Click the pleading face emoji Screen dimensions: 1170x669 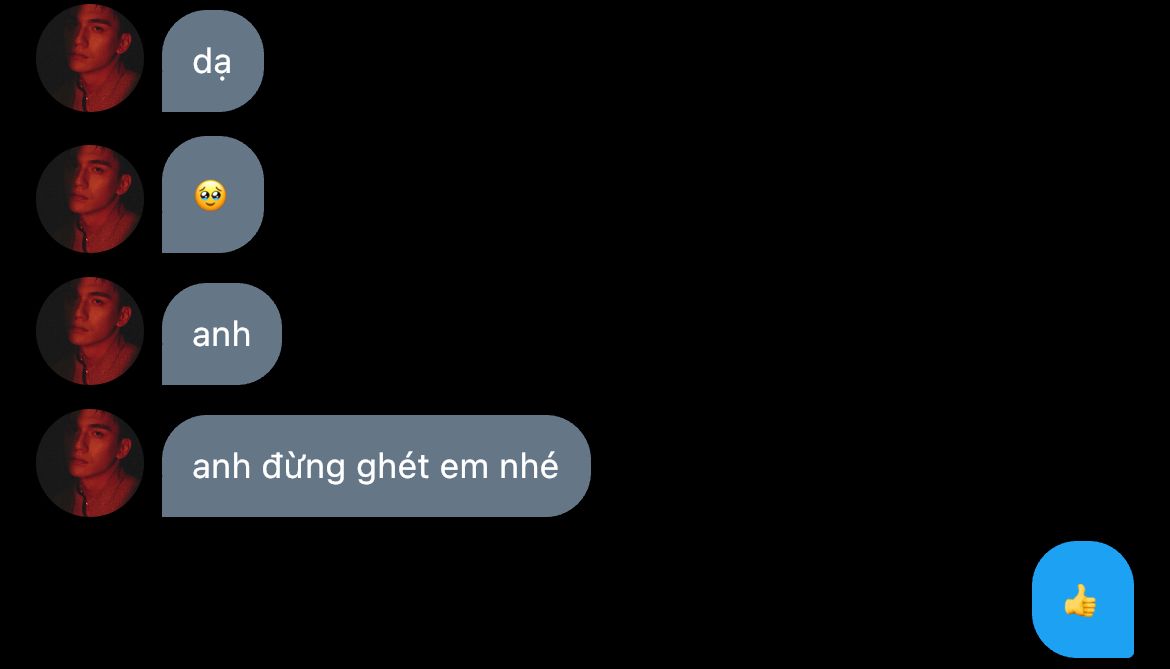click(210, 195)
